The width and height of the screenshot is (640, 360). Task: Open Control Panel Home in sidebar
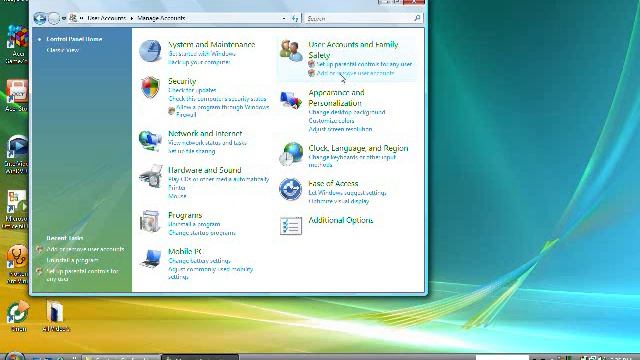74,39
